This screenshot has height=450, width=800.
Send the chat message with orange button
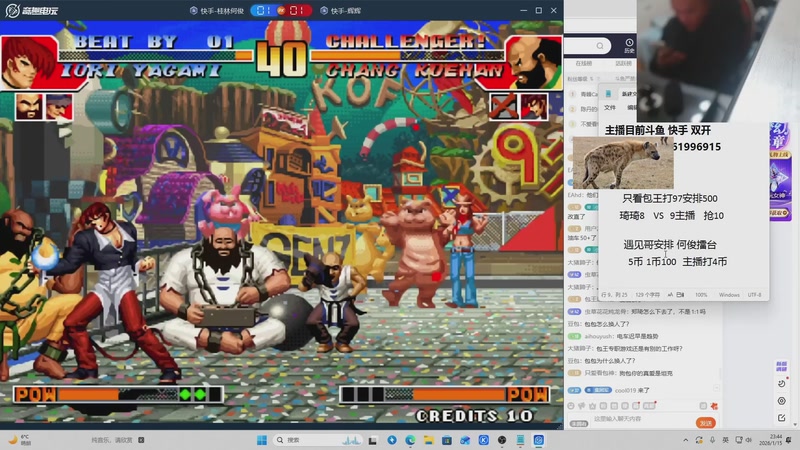(x=706, y=423)
